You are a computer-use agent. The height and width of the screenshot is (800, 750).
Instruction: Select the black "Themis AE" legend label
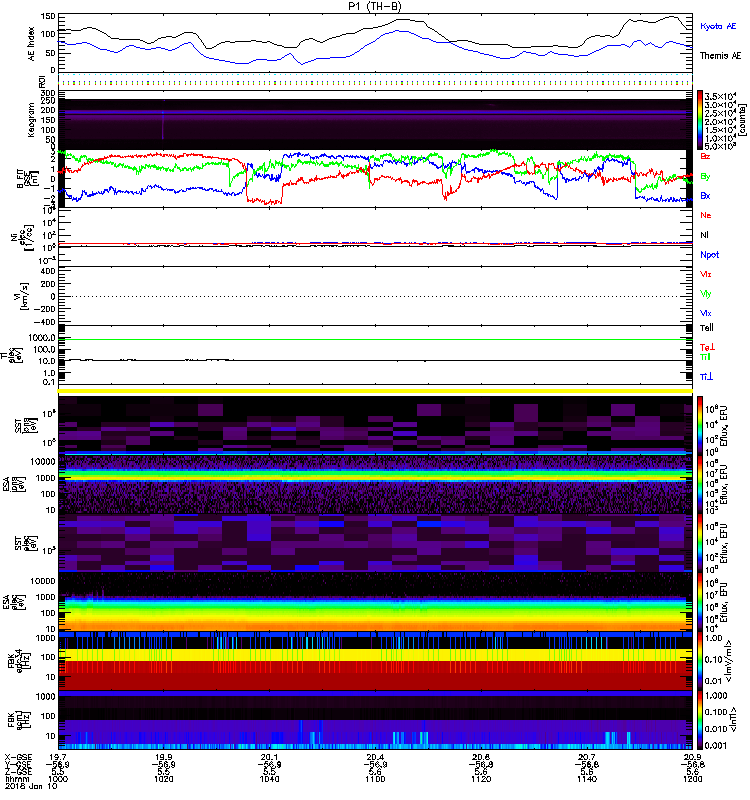[720, 56]
